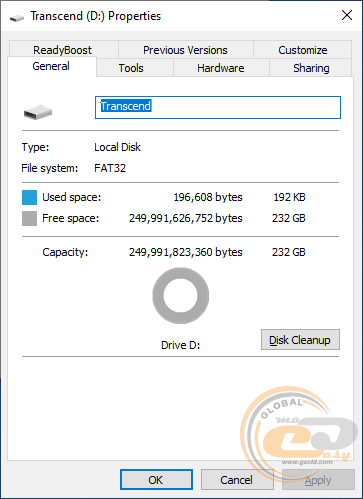363x499 pixels.
Task: Launch Disk Cleanup
Action: tap(300, 340)
